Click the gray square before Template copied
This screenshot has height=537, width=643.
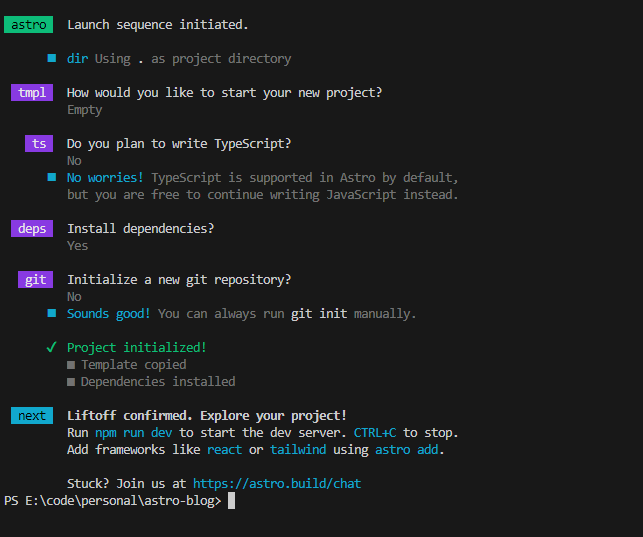(71, 365)
